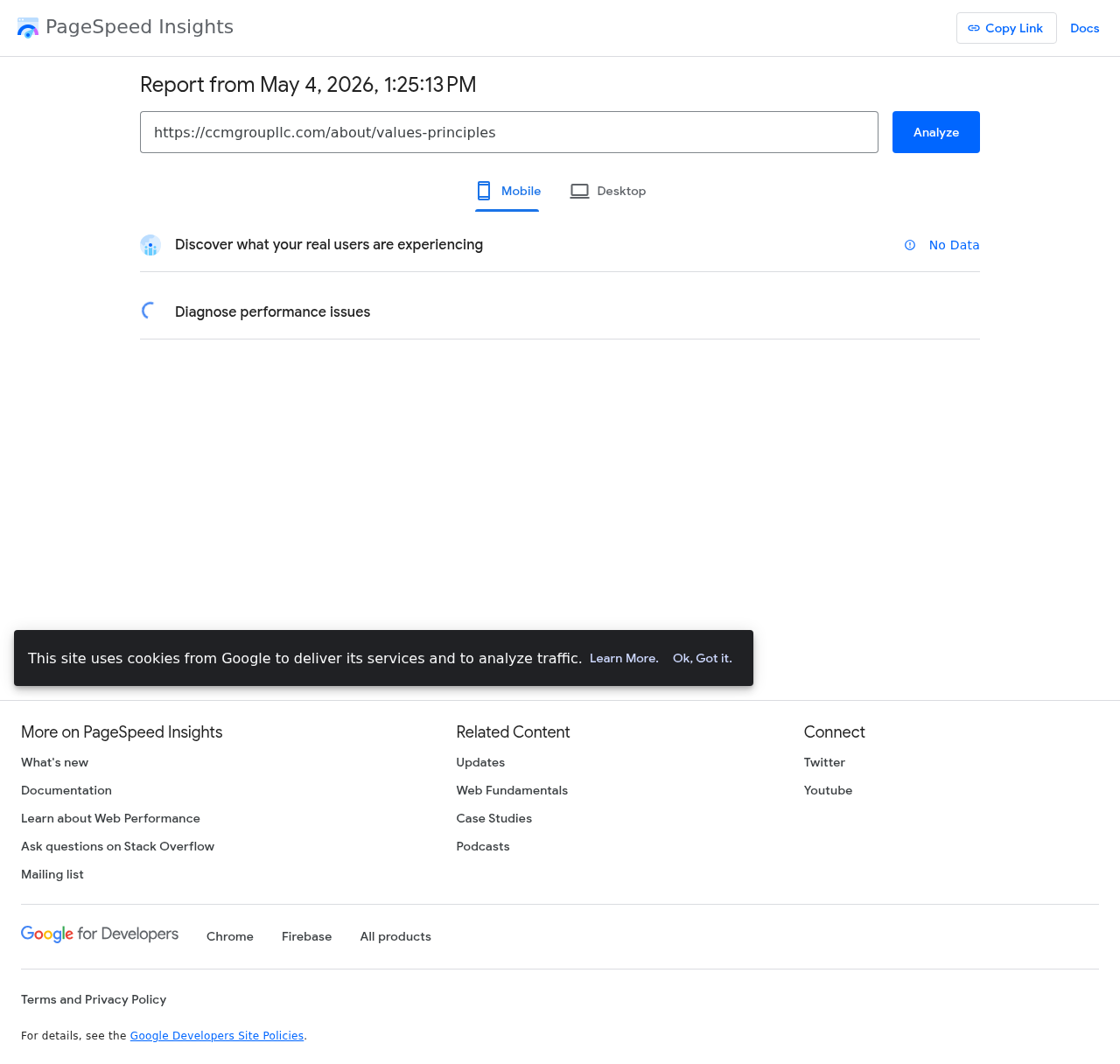Open the Firebase footer link
This screenshot has height=1064, width=1120.
click(306, 936)
